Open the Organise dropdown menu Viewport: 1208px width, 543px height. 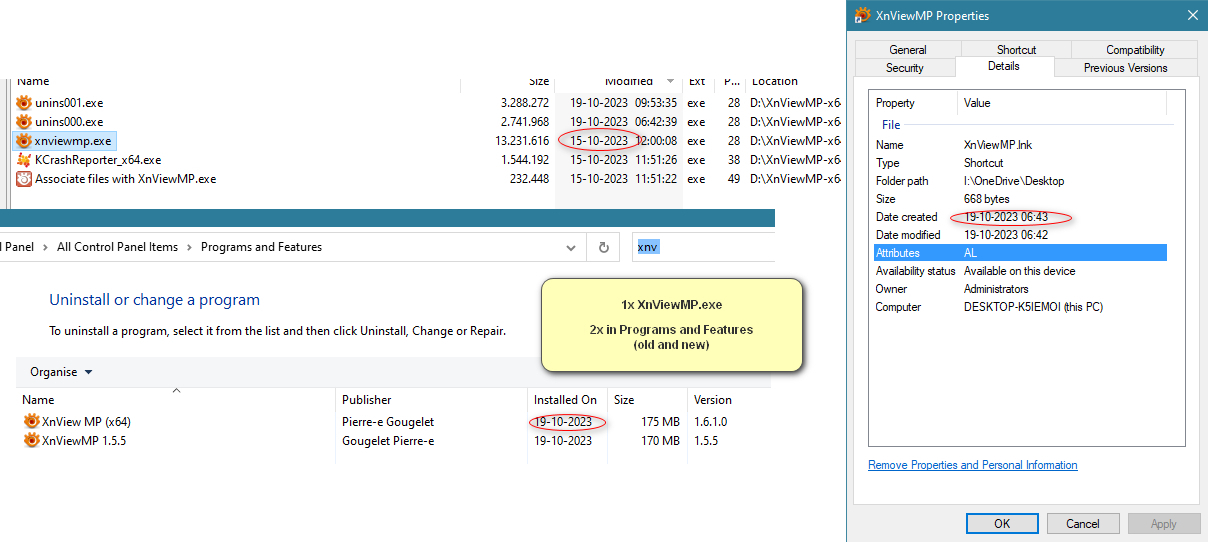click(x=62, y=372)
